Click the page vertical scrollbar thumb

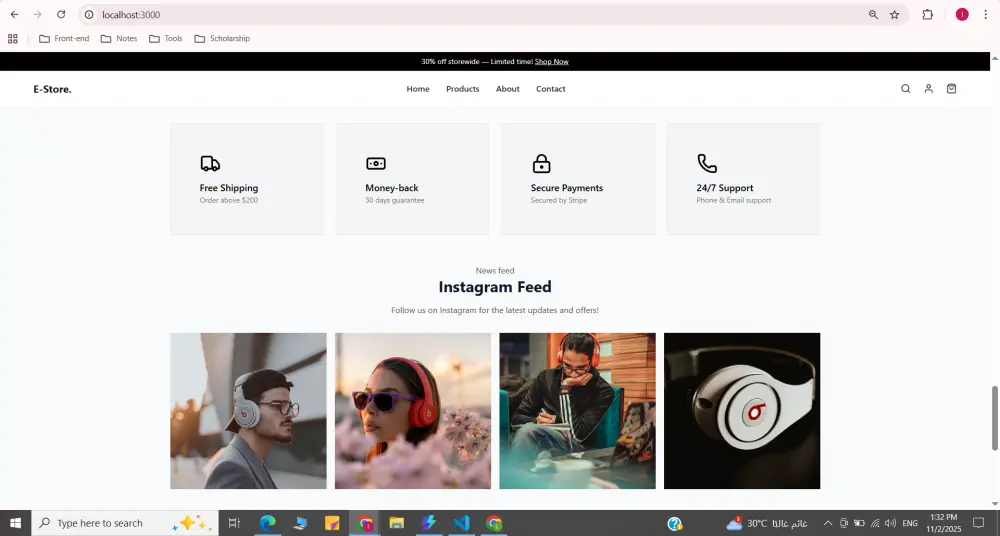[x=994, y=418]
